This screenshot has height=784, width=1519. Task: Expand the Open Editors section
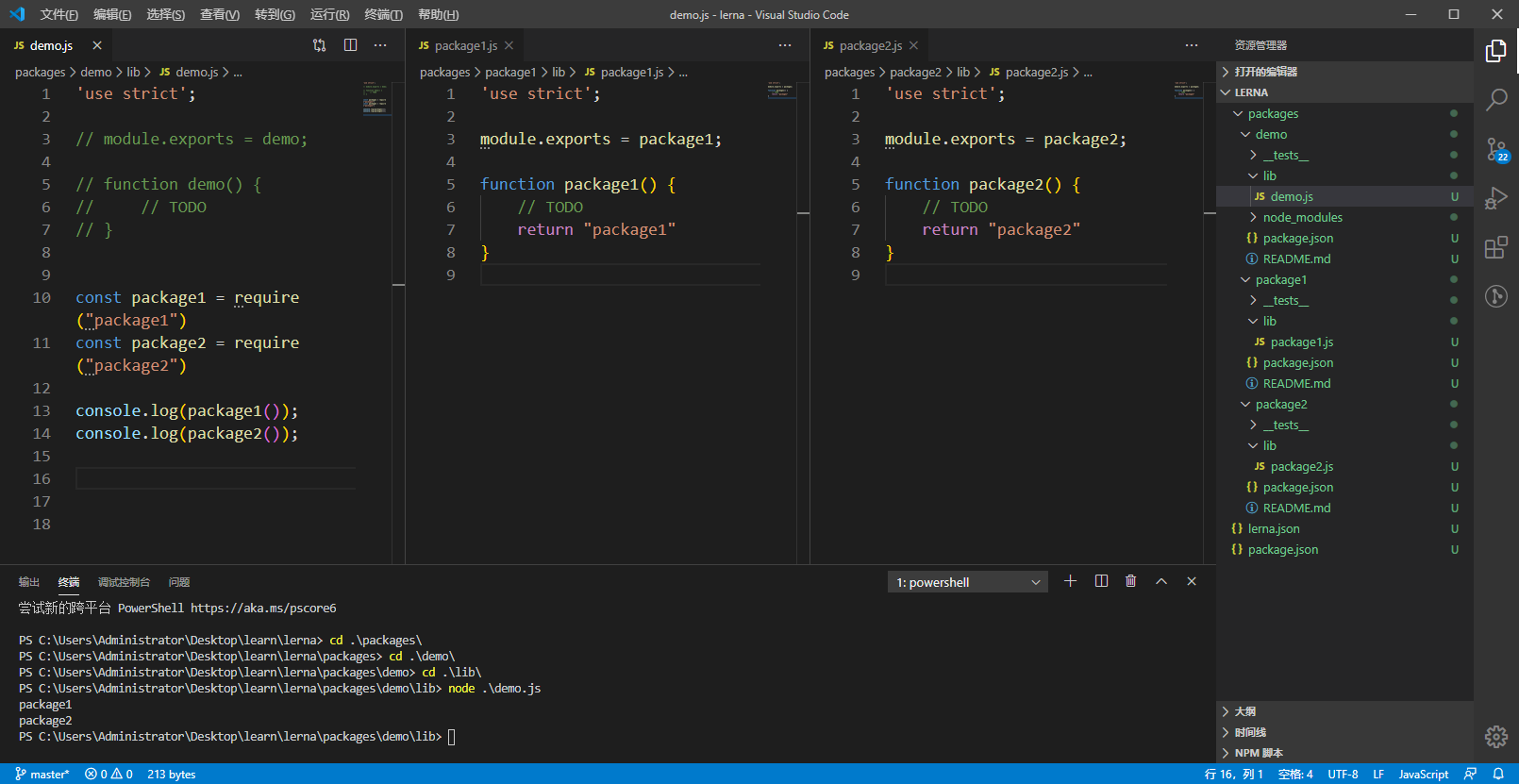[1344, 72]
